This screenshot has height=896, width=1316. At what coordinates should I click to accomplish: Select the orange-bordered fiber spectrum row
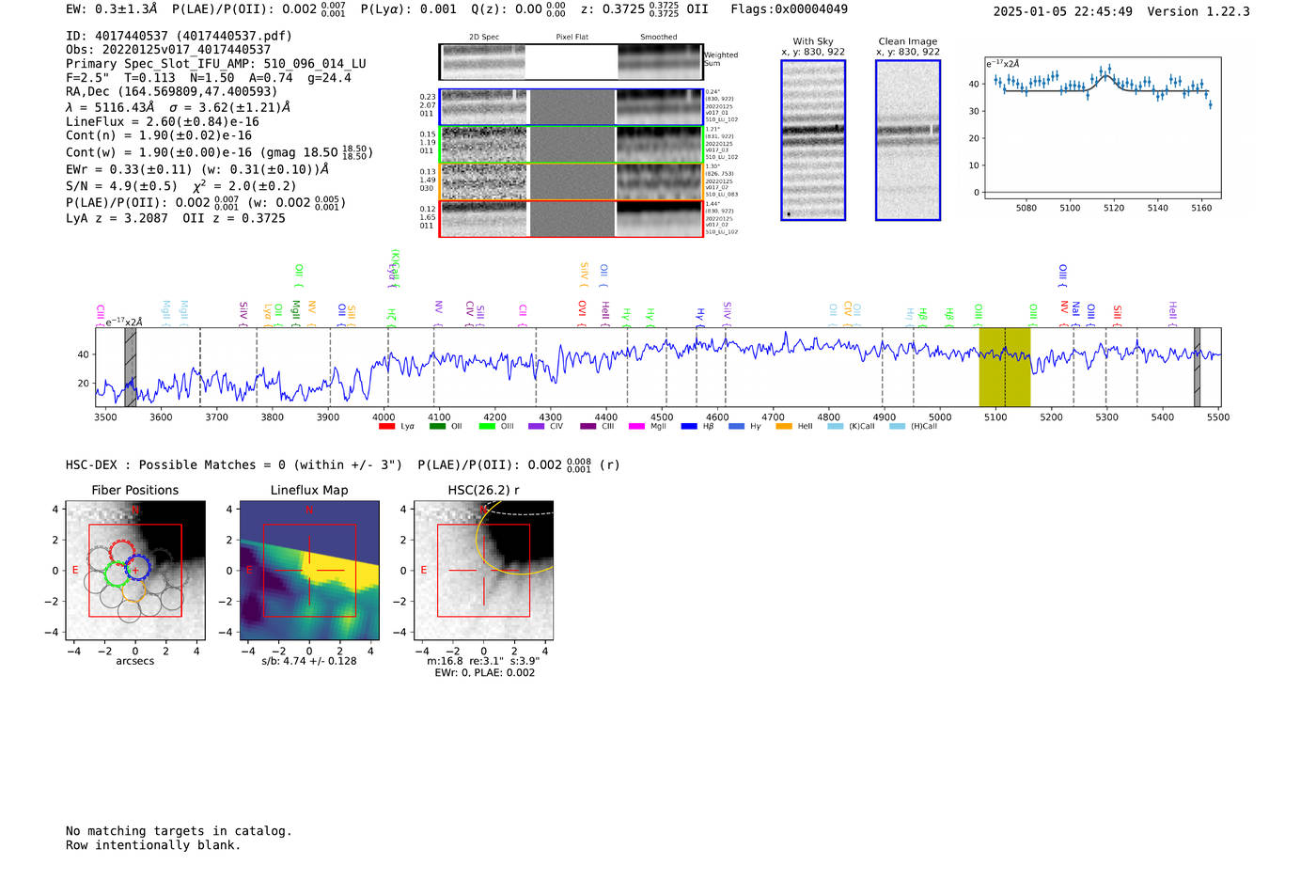tap(572, 181)
